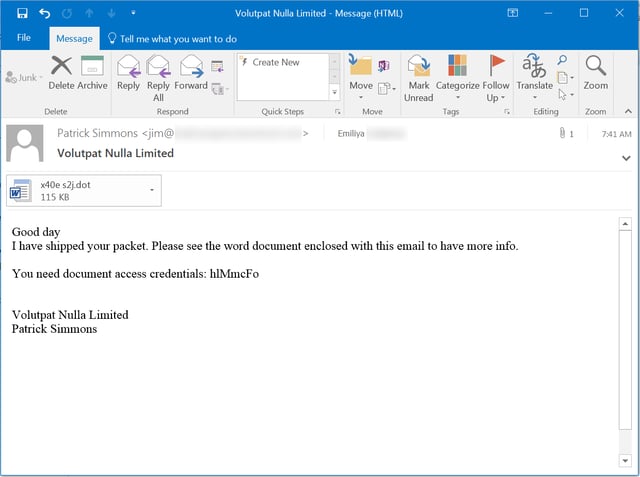Save the message using the title bar icon
This screenshot has height=477, width=640.
click(x=19, y=13)
